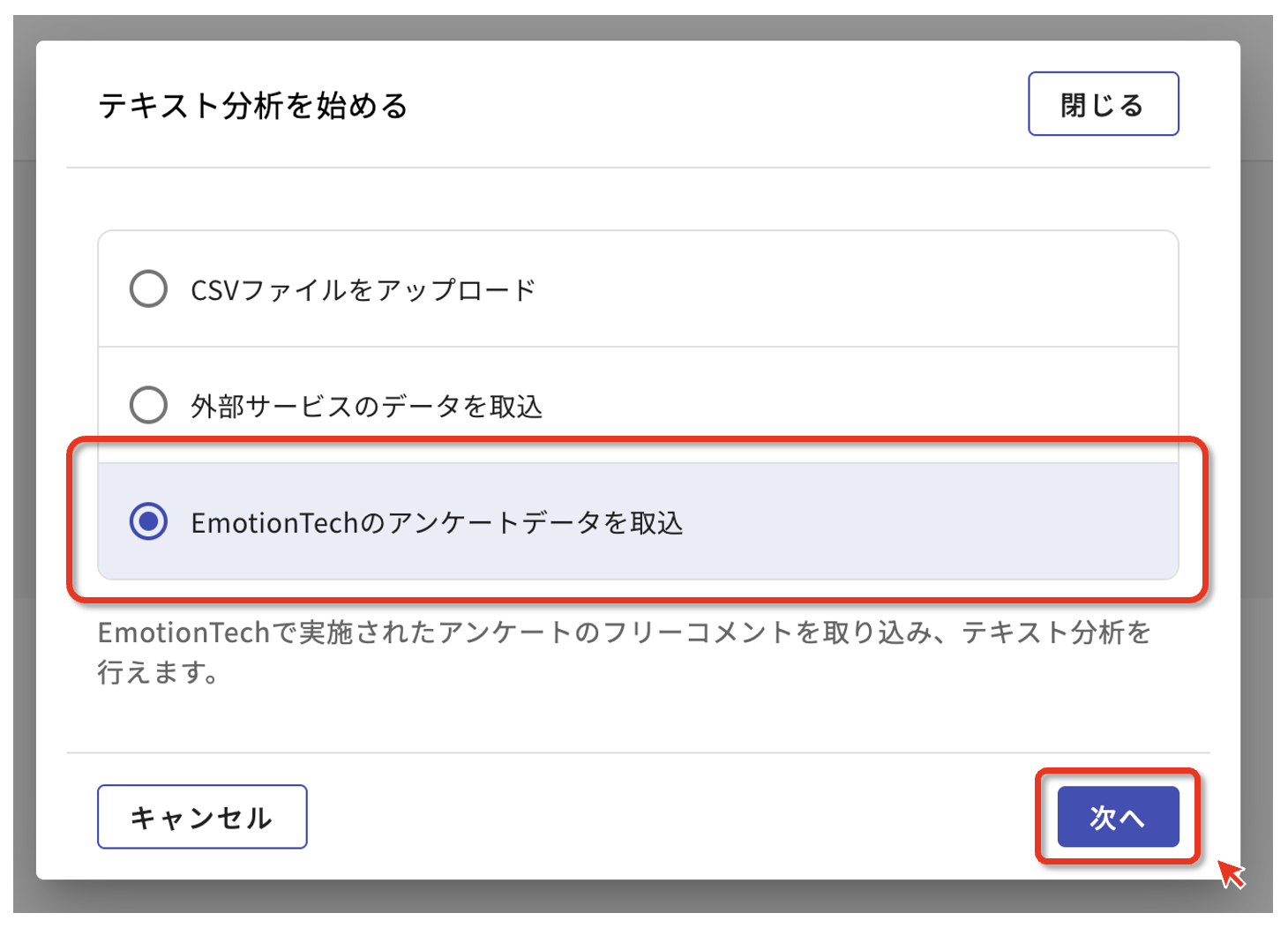Click the テキスト分析を始める dialog title
The image size is (1288, 928).
click(x=253, y=106)
